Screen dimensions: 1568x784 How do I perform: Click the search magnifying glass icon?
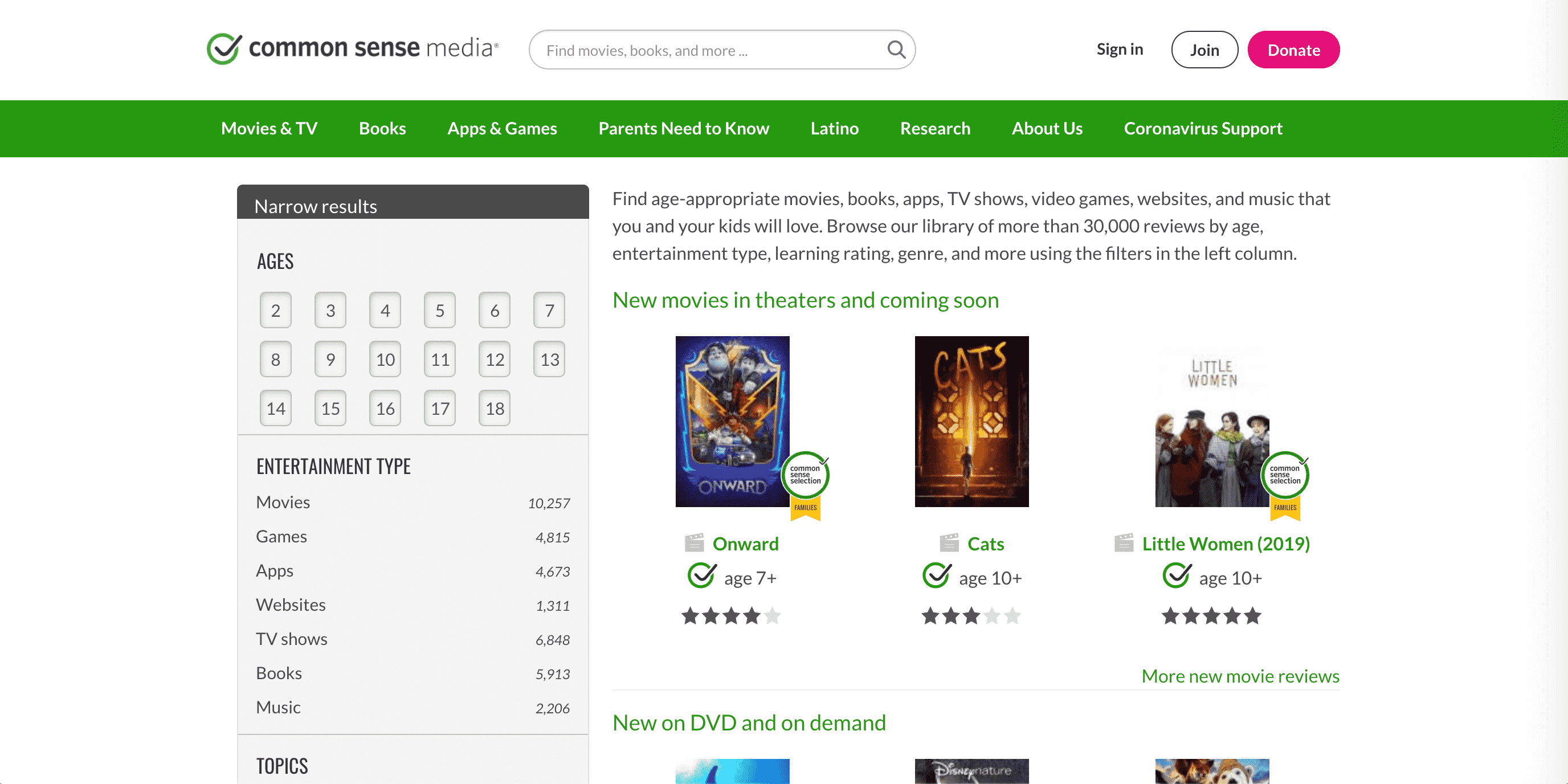point(896,50)
